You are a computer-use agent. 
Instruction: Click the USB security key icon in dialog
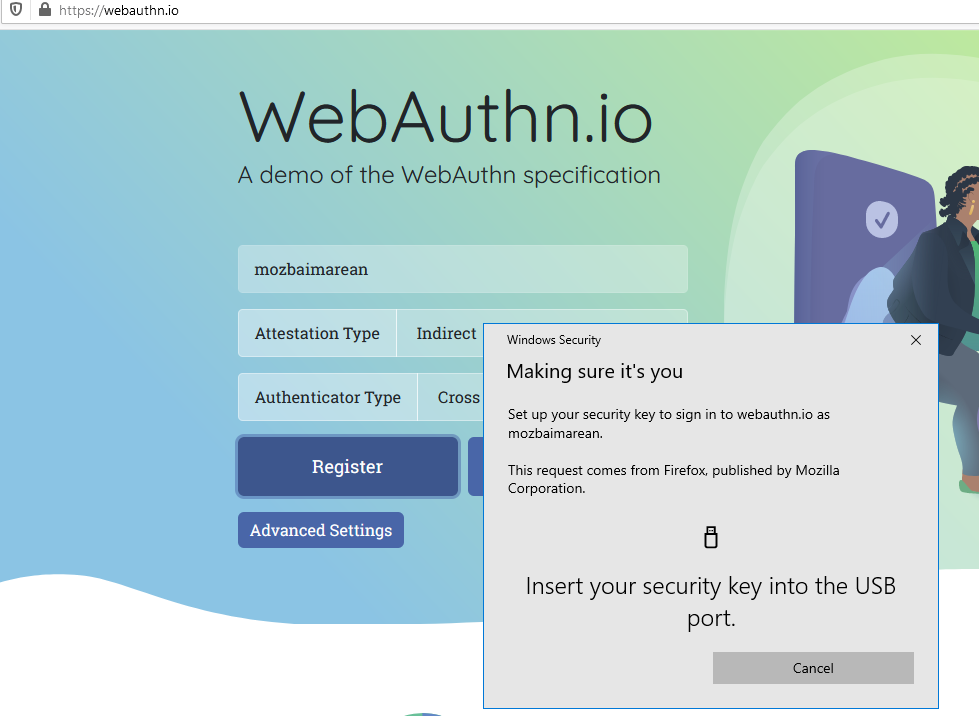point(711,537)
